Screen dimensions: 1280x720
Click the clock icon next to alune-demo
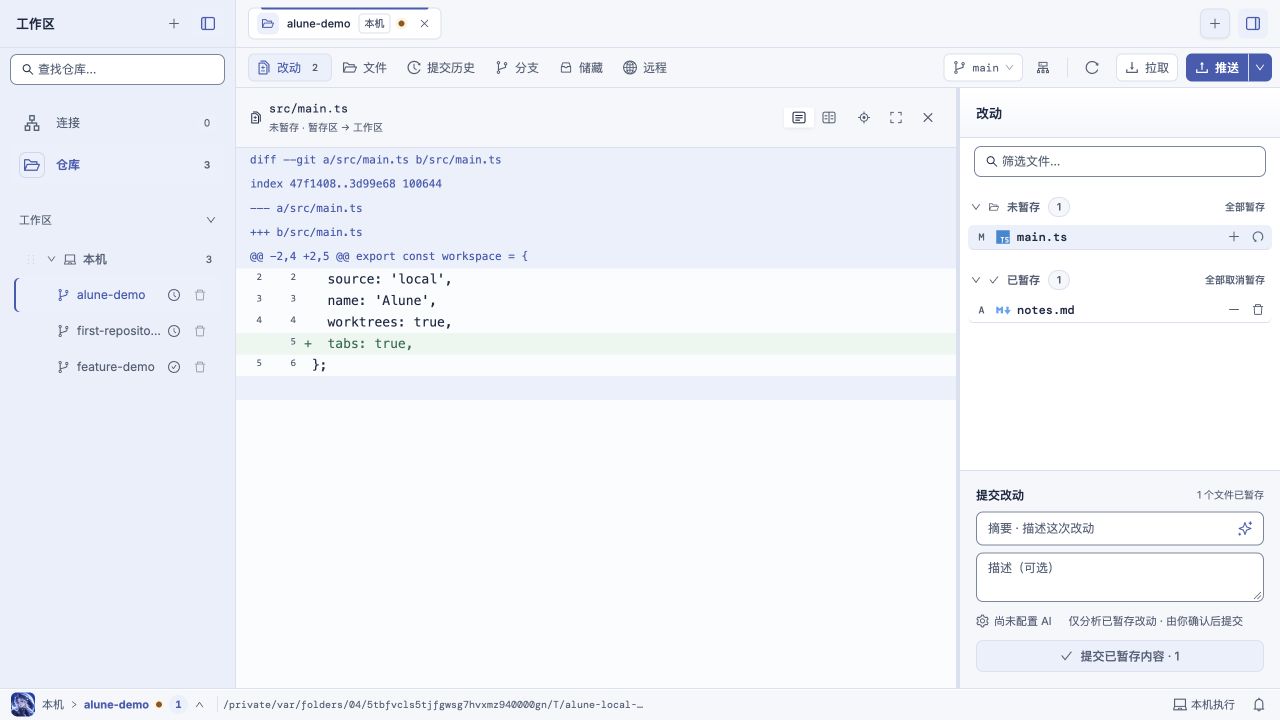pyautogui.click(x=174, y=295)
